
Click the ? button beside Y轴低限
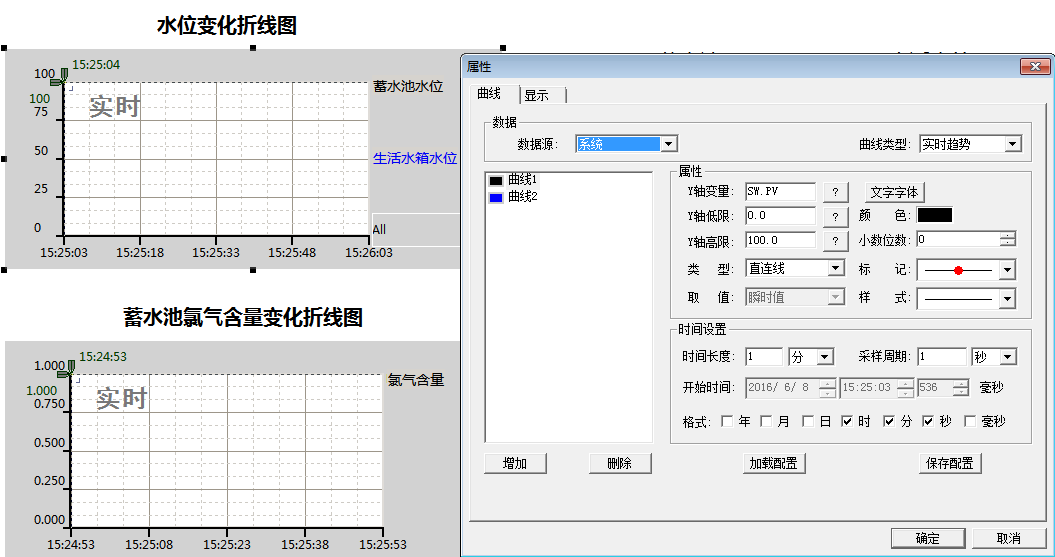pyautogui.click(x=834, y=216)
